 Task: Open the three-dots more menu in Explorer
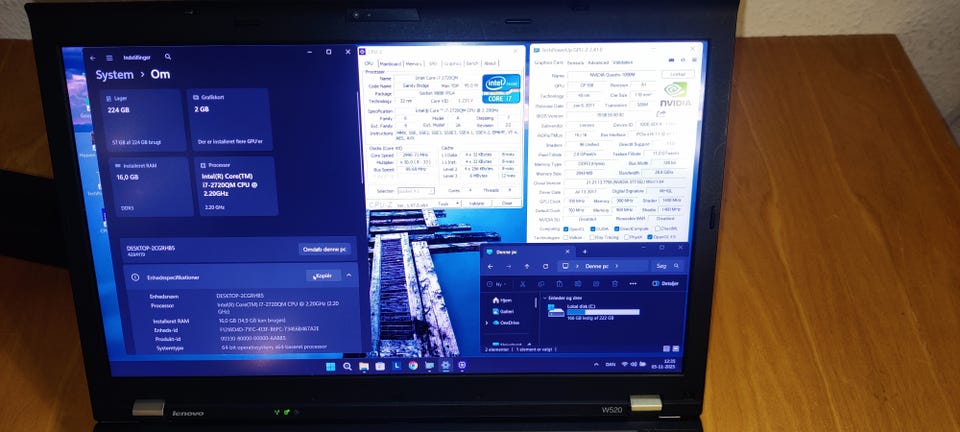pos(633,284)
